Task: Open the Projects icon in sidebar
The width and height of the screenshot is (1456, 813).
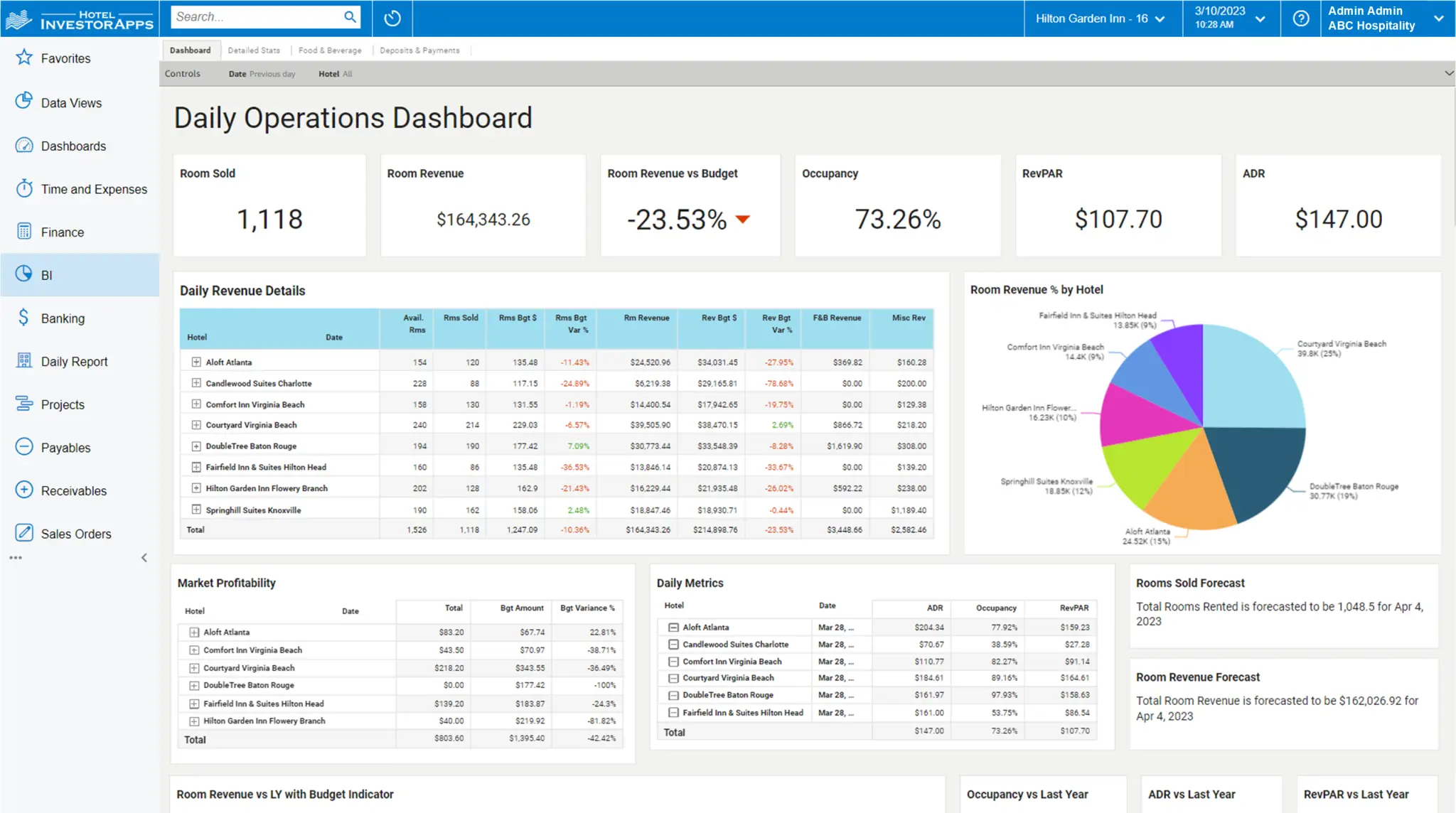Action: point(24,404)
